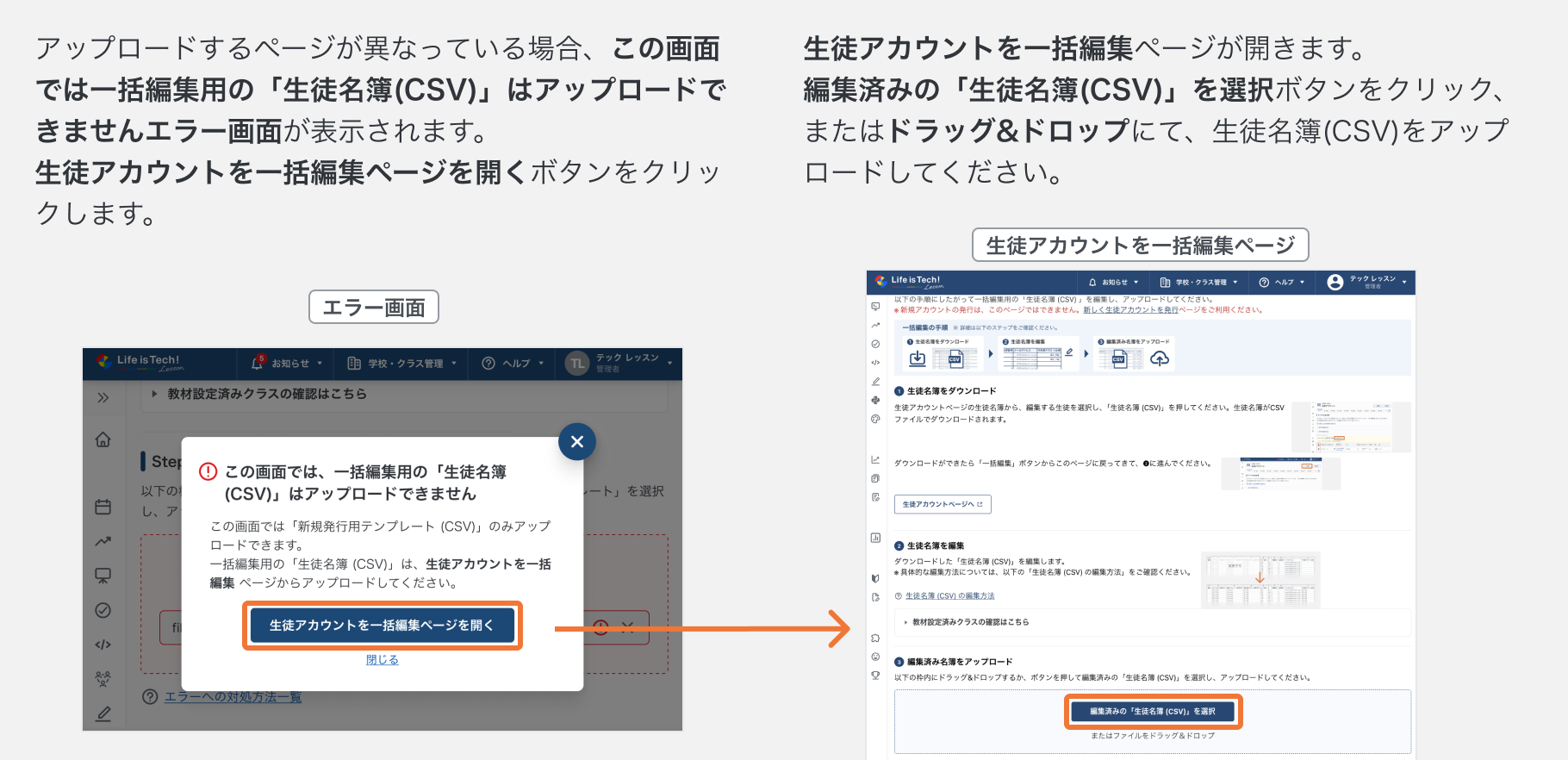This screenshot has height=760, width=1568.
Task: Open thumbnail beside 生徒名簿をダウンロード description
Action: [1351, 427]
